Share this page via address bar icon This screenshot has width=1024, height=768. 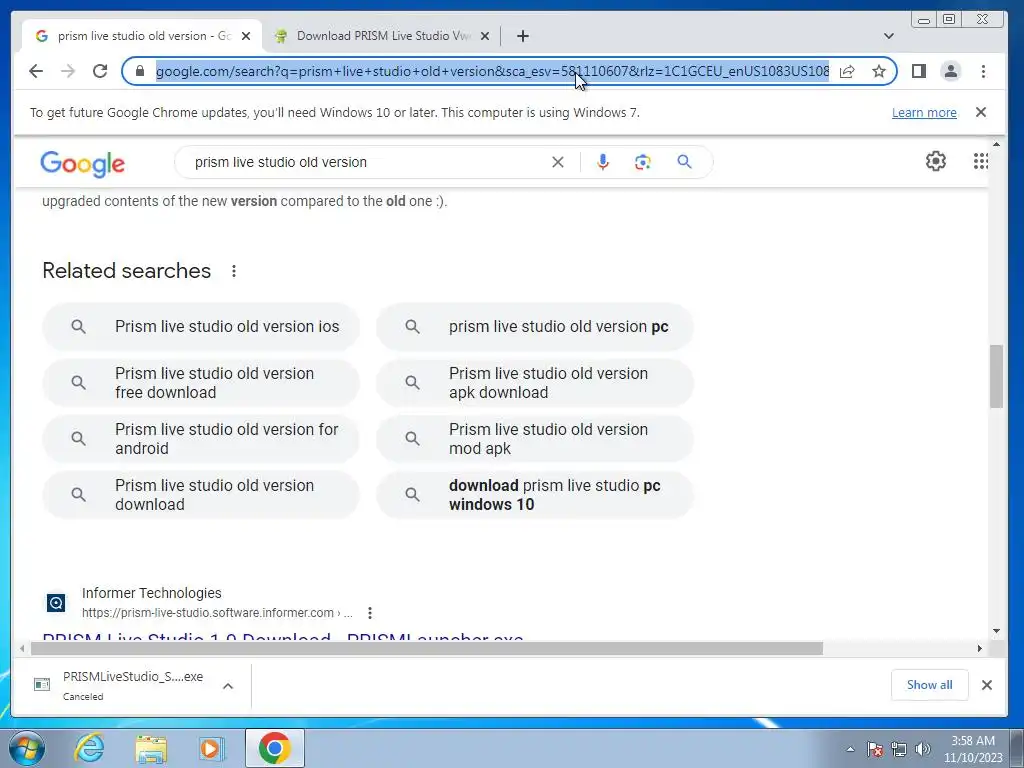click(847, 71)
